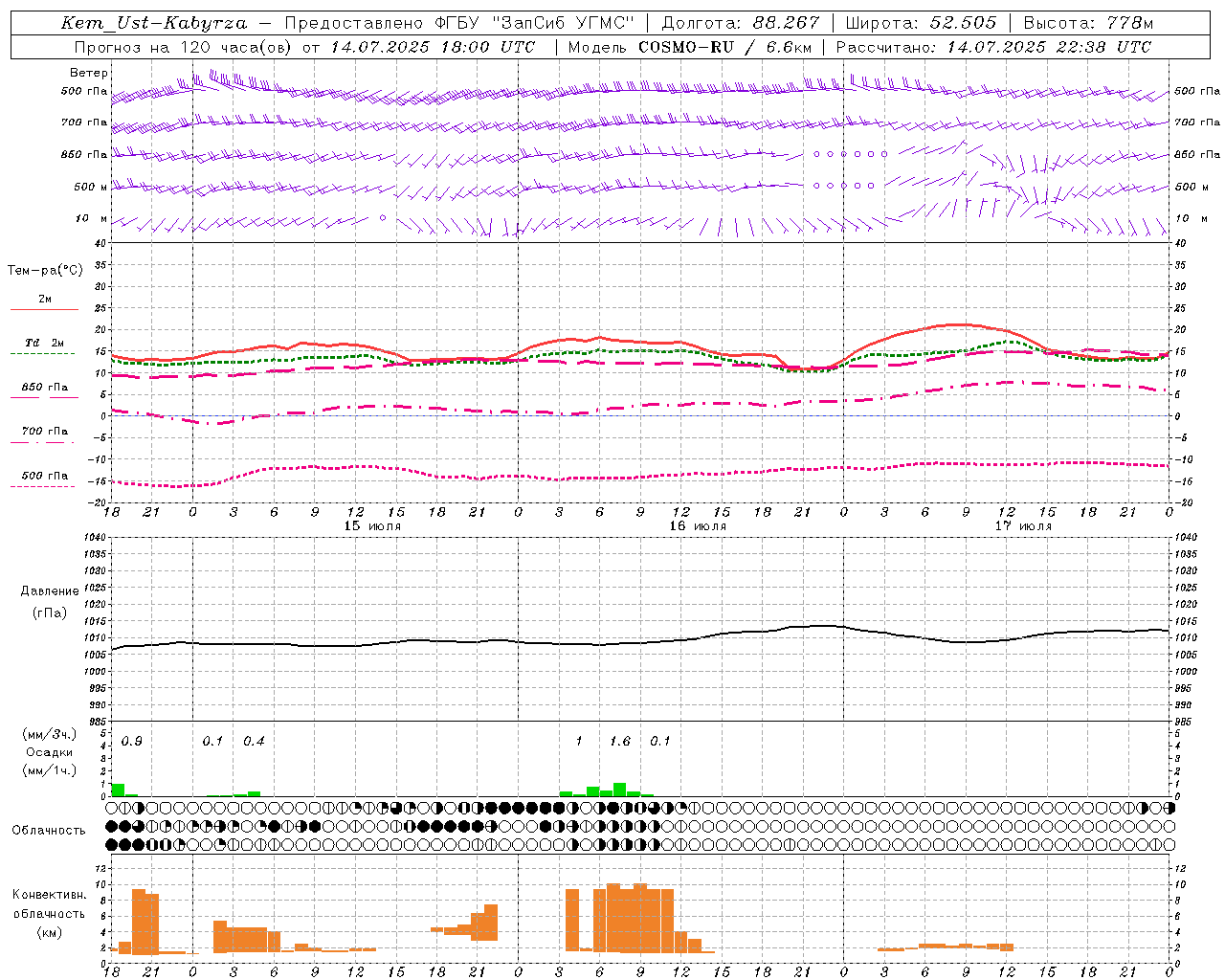Select the latitude value 52.505
The width and height of the screenshot is (1225, 980).
pos(963,23)
